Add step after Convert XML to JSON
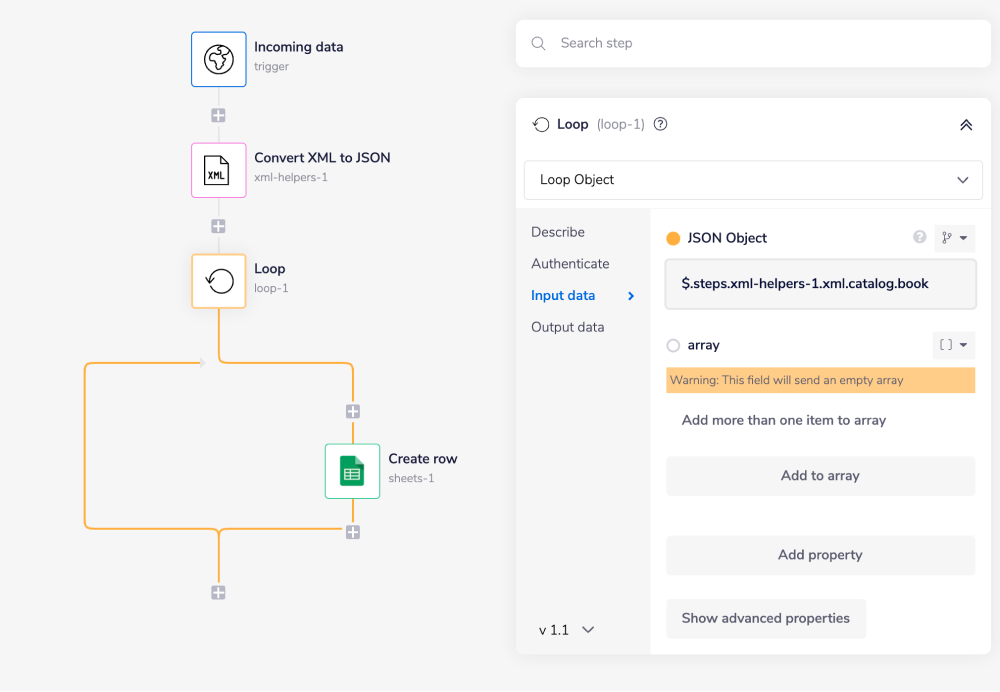Screen dimensions: 1000x692 [x=218, y=226]
